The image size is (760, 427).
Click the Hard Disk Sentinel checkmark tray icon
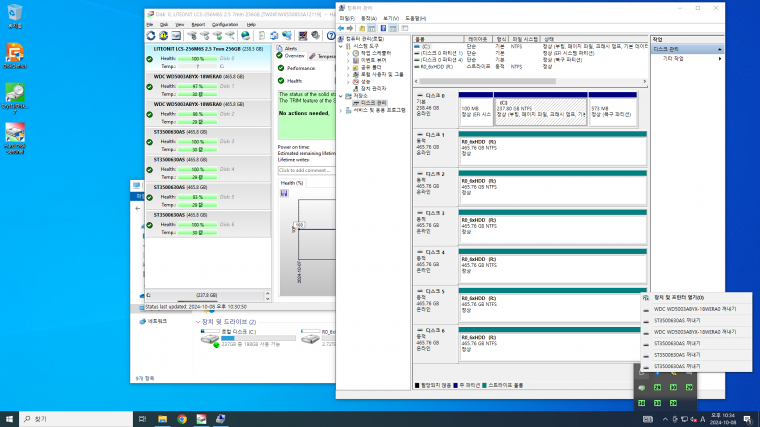642,388
